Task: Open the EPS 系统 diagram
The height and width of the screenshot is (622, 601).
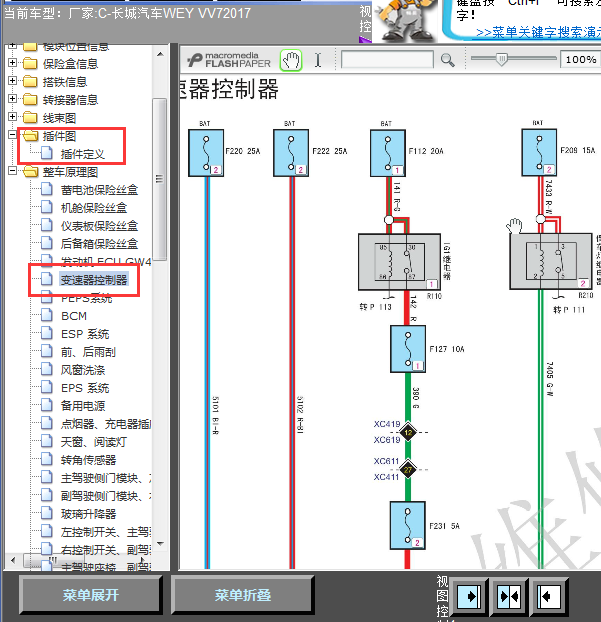Action: click(x=85, y=388)
